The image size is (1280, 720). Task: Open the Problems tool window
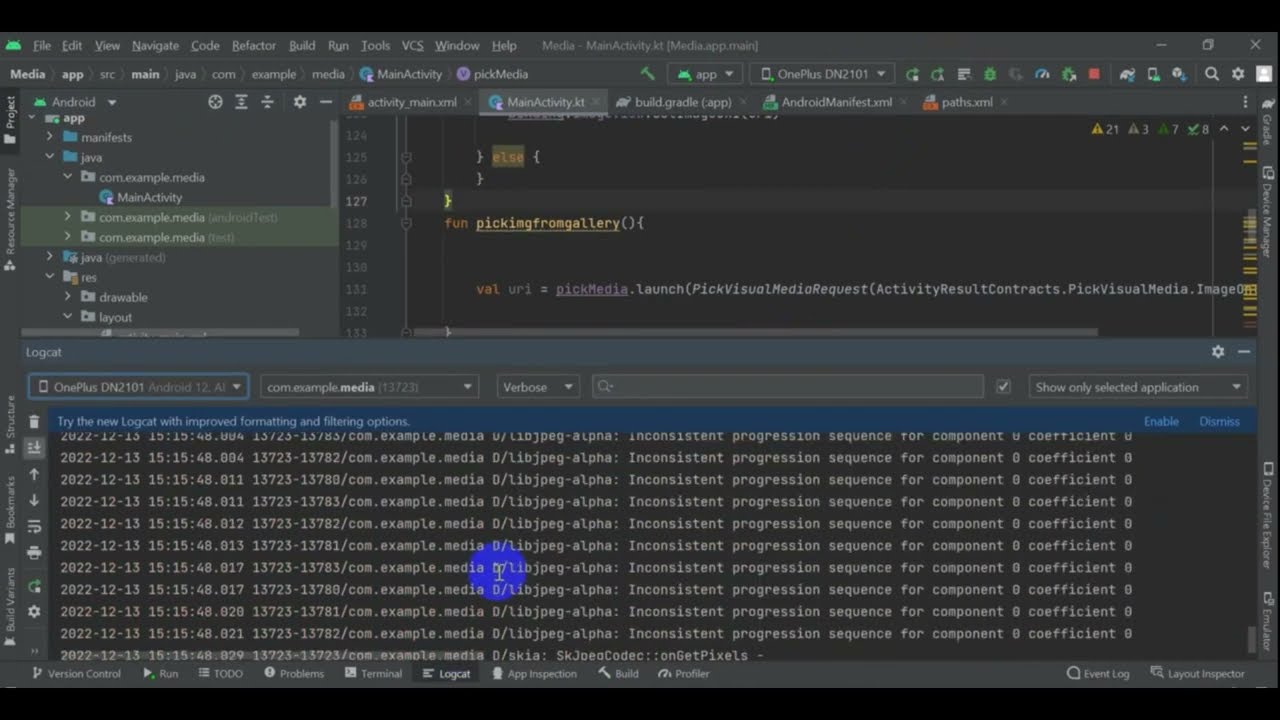(x=294, y=673)
